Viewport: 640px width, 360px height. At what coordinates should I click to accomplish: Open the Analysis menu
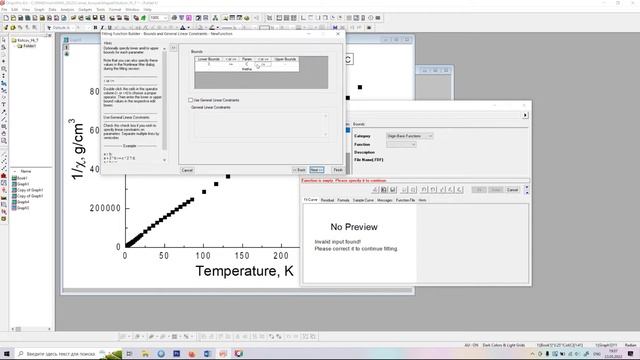[67, 9]
